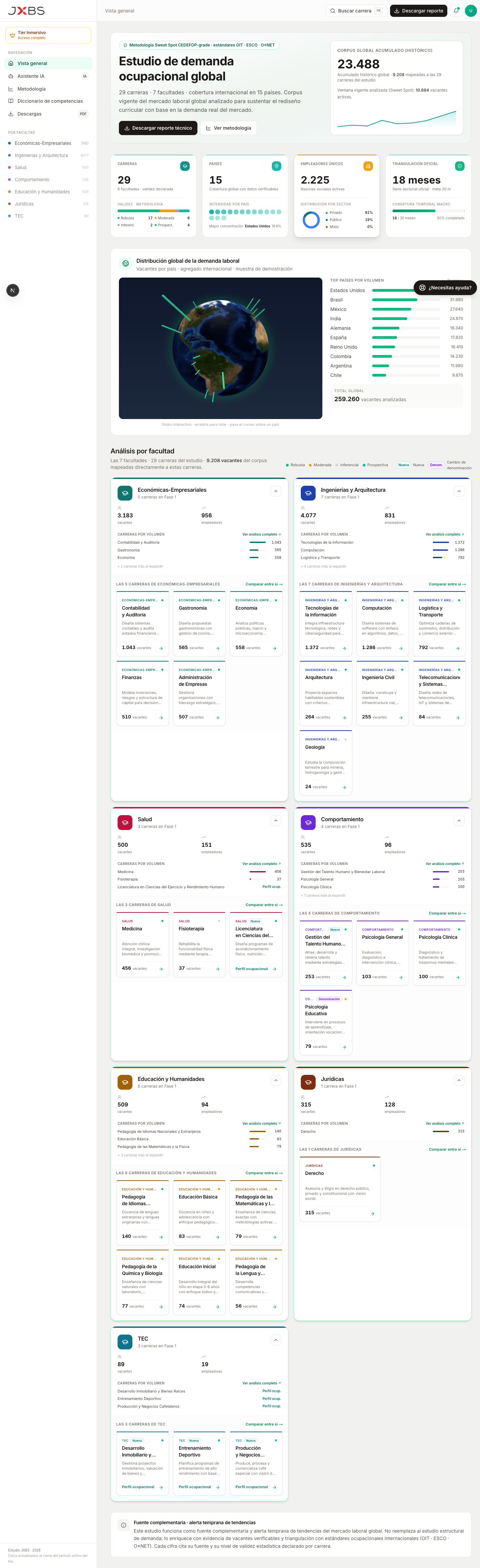Click the Comportamiento faculty purple icon

308,823
